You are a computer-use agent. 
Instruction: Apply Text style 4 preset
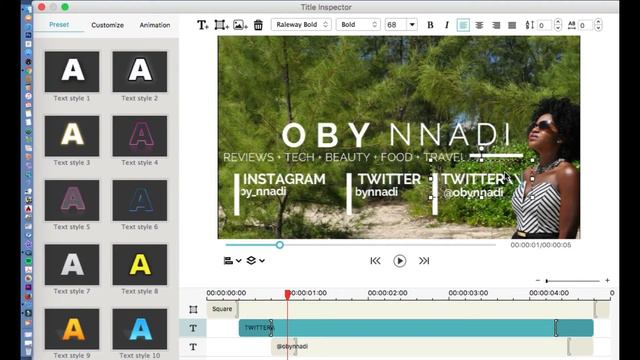(x=140, y=136)
